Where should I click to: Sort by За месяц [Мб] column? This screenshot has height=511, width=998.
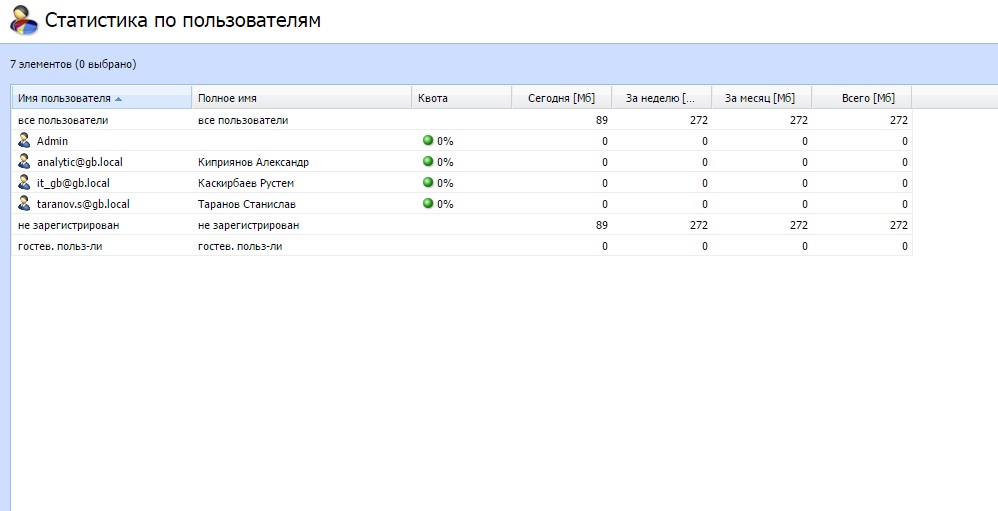pyautogui.click(x=760, y=98)
